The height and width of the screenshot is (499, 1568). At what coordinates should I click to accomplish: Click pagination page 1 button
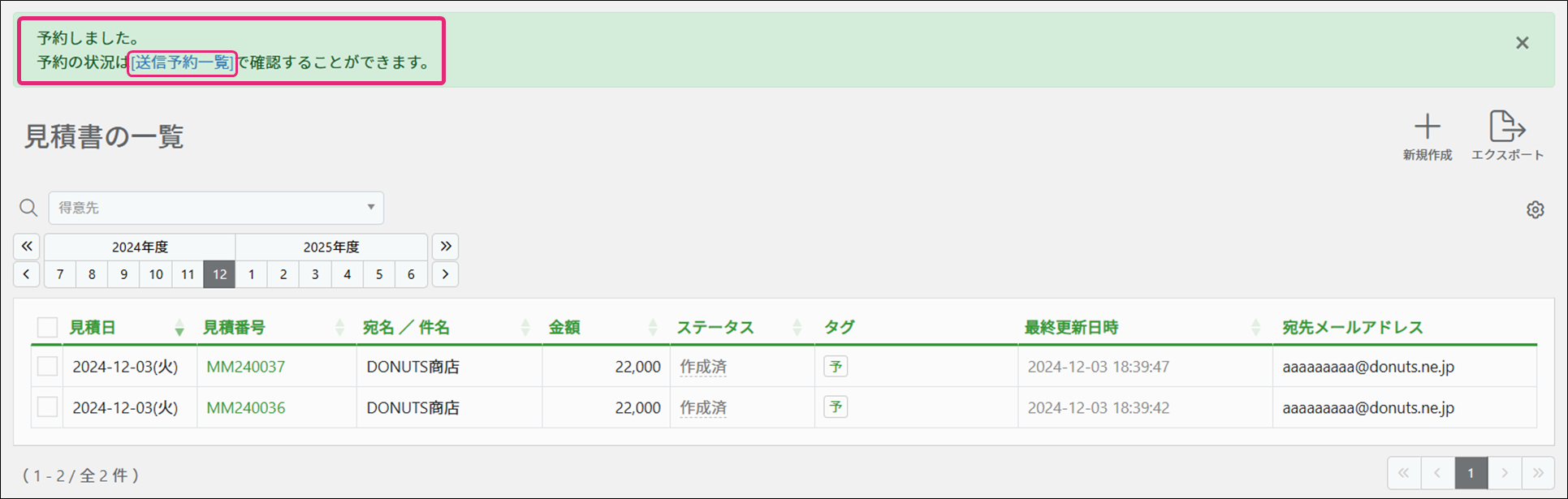(1471, 473)
